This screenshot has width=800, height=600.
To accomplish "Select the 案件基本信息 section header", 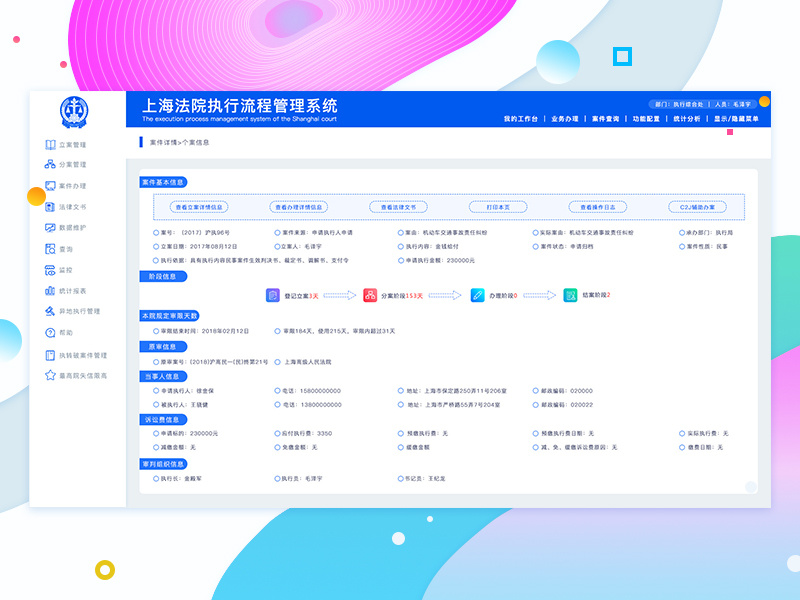I will (163, 182).
